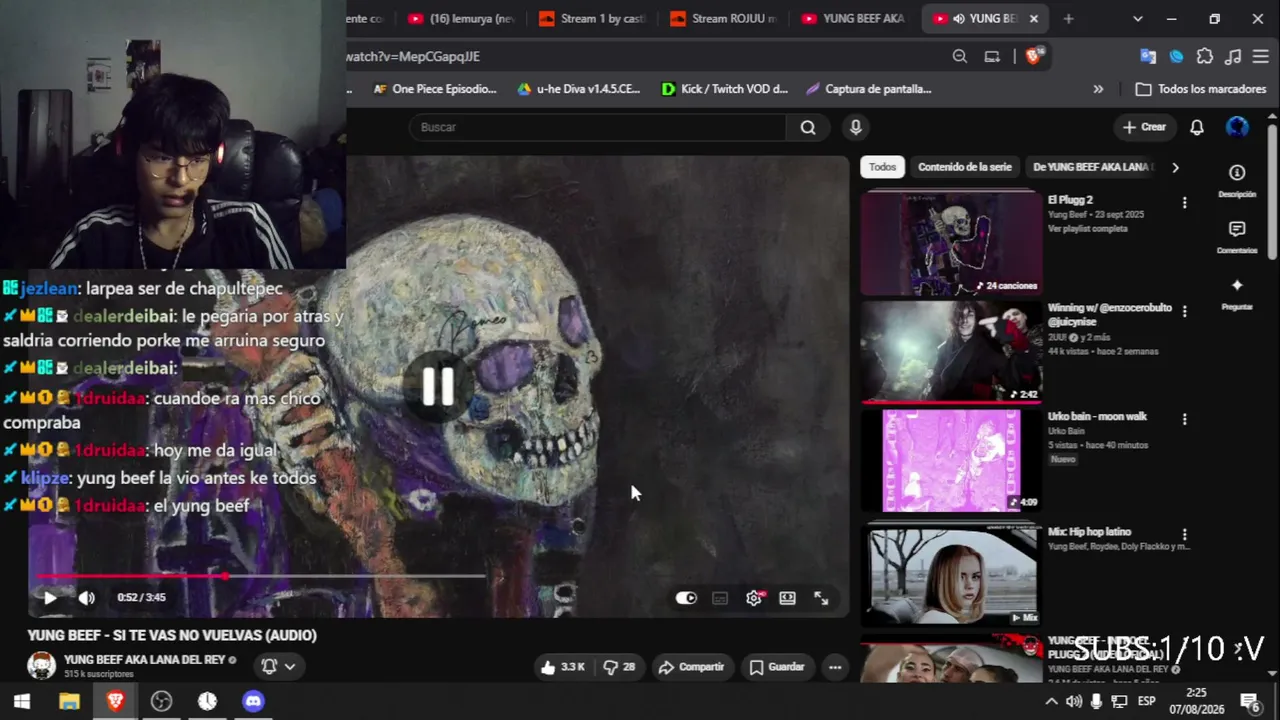The height and width of the screenshot is (720, 1280).
Task: Open the Comentarios panel
Action: (x=1237, y=238)
